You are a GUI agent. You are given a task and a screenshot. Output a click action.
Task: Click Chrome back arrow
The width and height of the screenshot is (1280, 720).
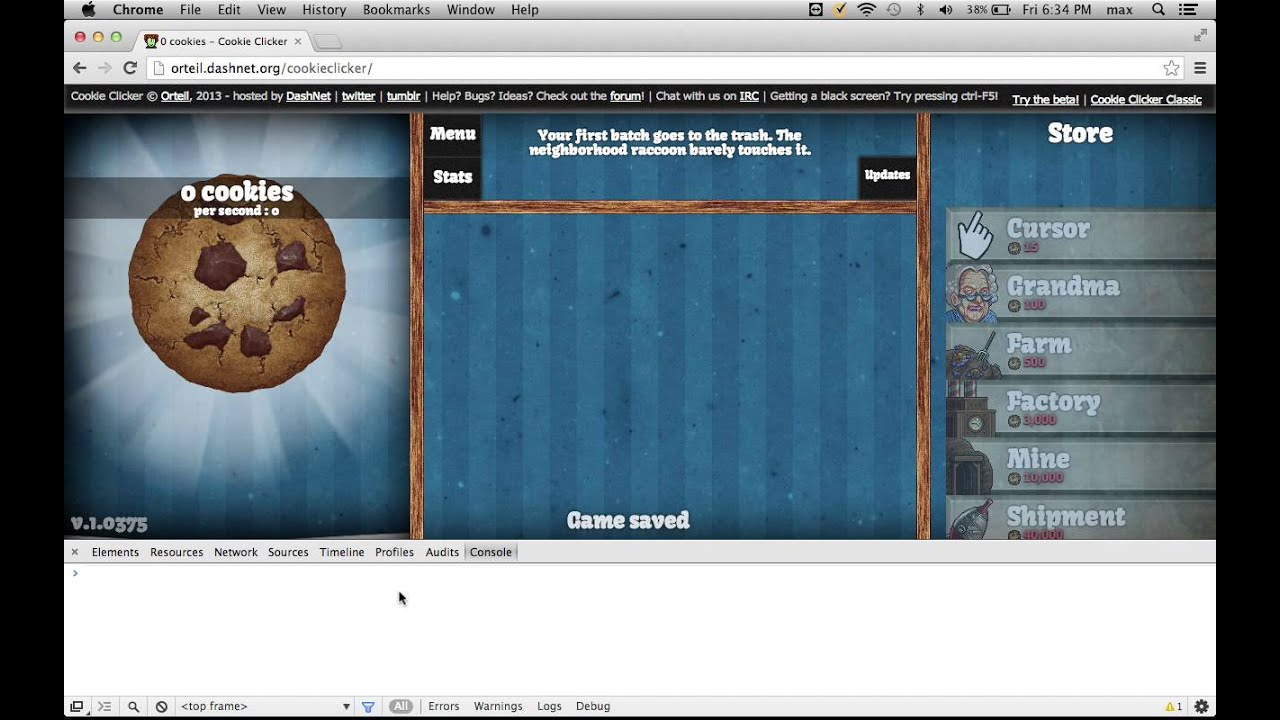click(80, 68)
